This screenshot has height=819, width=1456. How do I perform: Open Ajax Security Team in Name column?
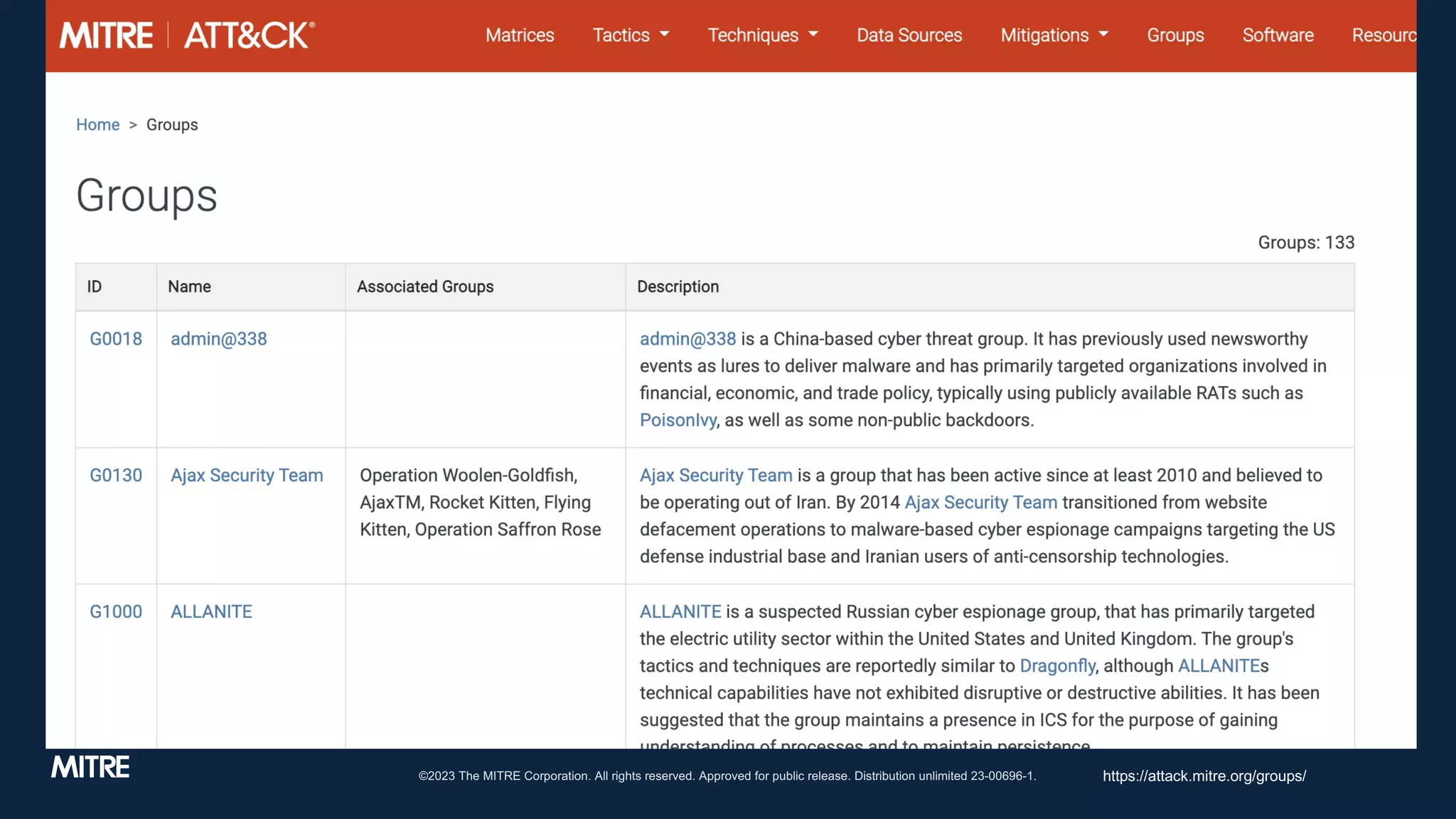(247, 475)
